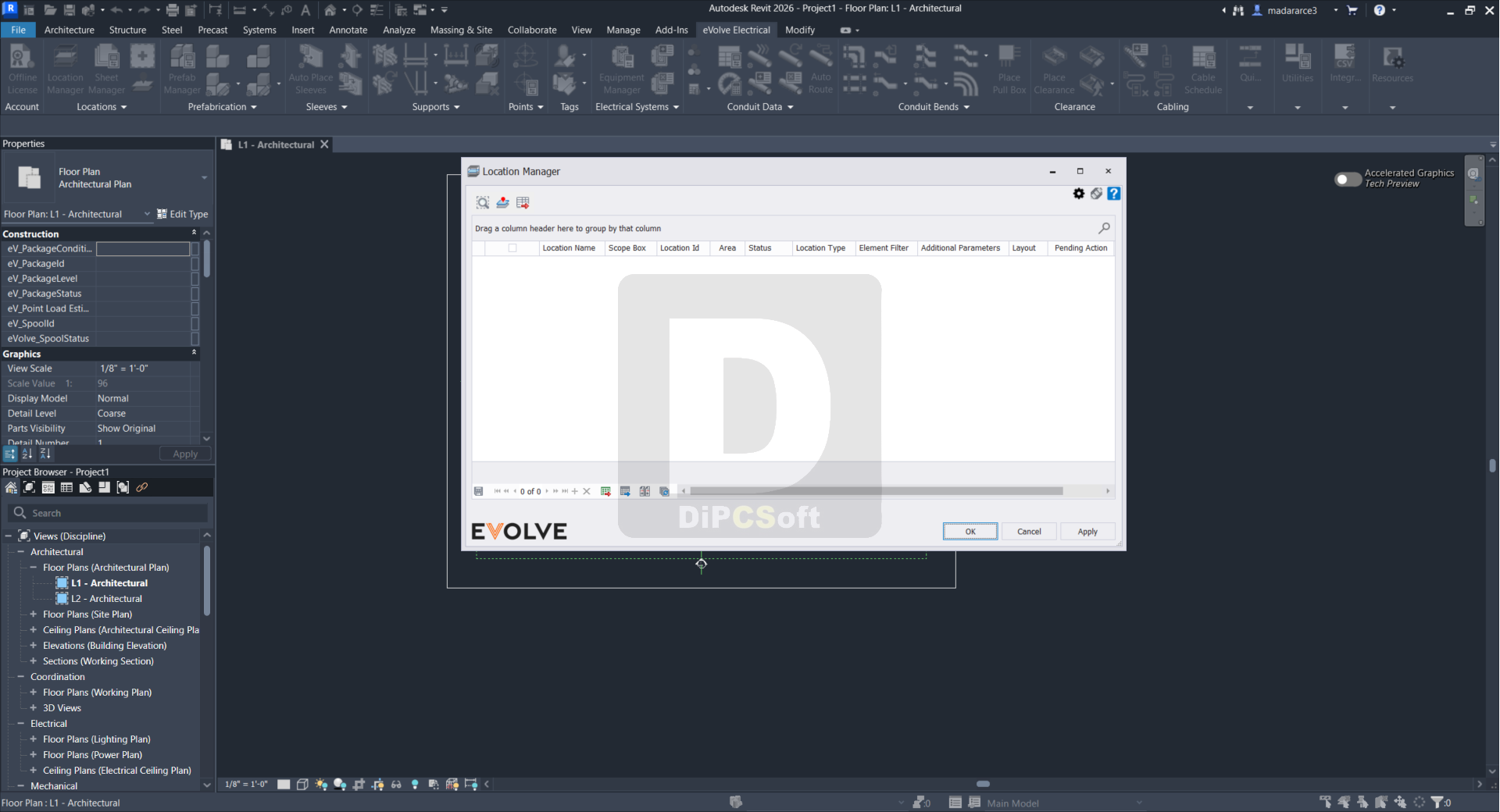Click the column chooser icon in grid footer

(x=645, y=491)
